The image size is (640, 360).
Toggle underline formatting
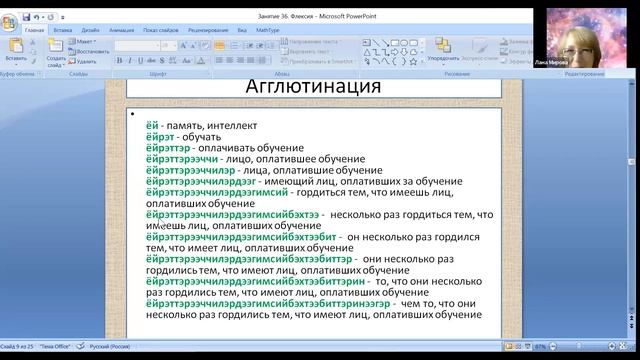[141, 60]
